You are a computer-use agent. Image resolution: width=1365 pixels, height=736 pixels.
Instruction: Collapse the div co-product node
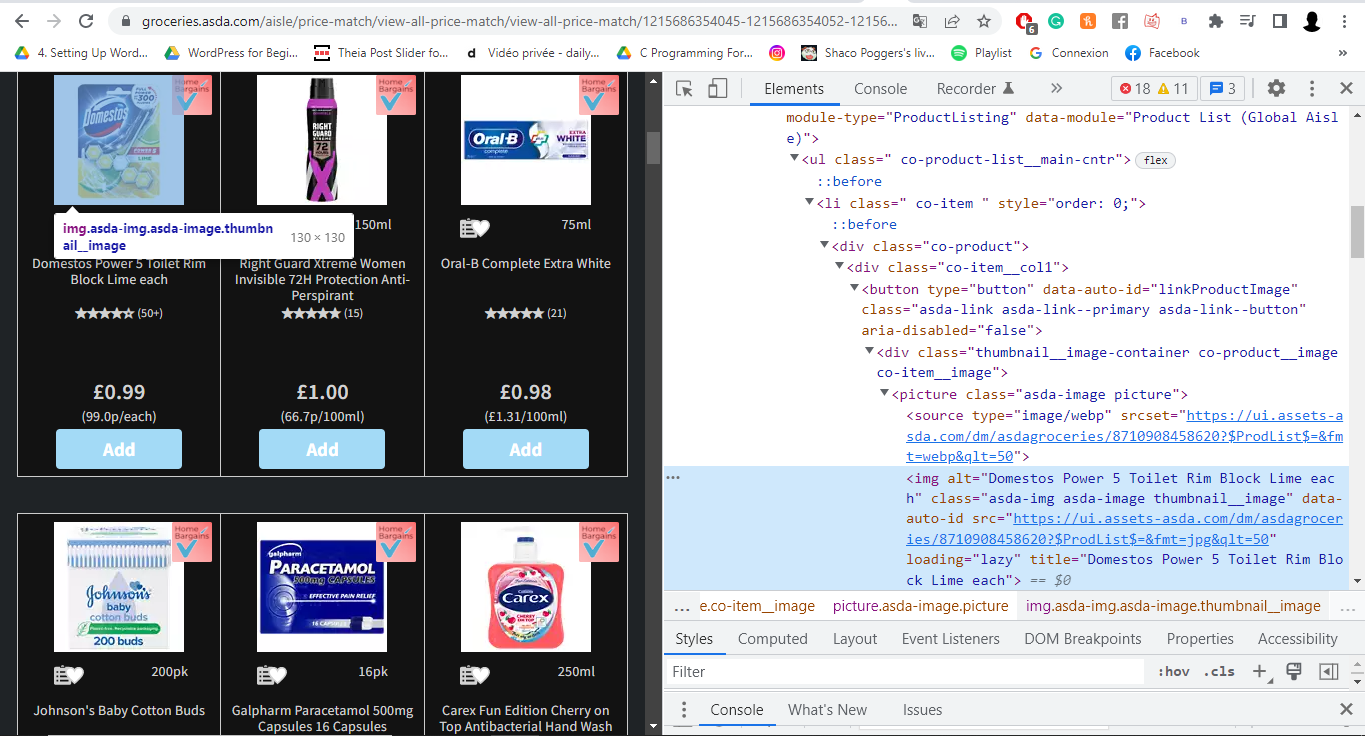pyautogui.click(x=824, y=246)
